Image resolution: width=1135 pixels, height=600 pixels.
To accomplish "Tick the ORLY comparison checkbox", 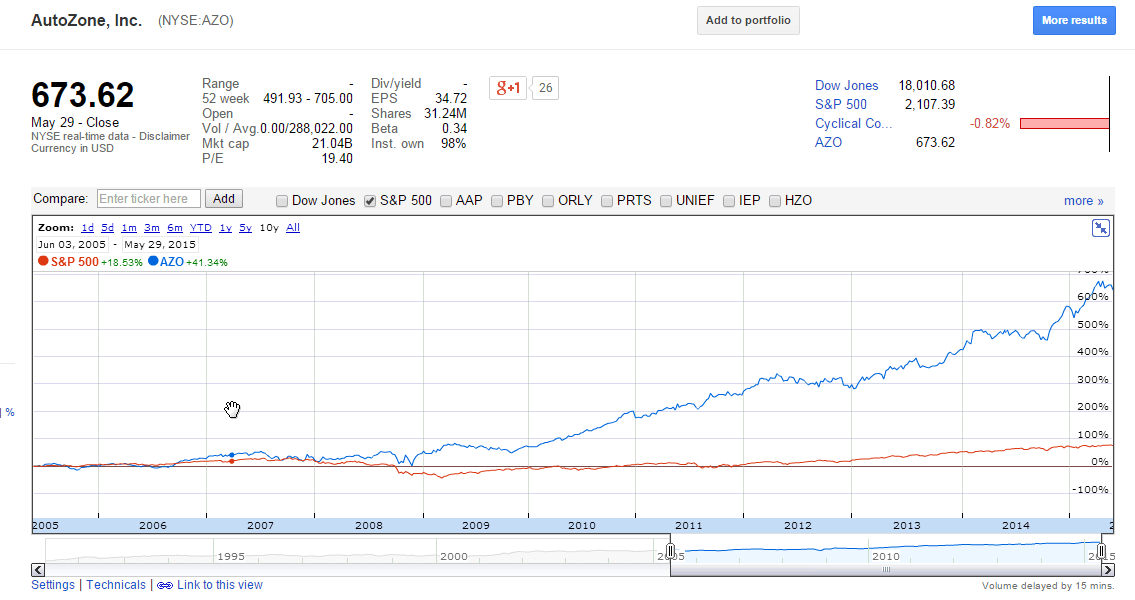I will click(x=548, y=201).
